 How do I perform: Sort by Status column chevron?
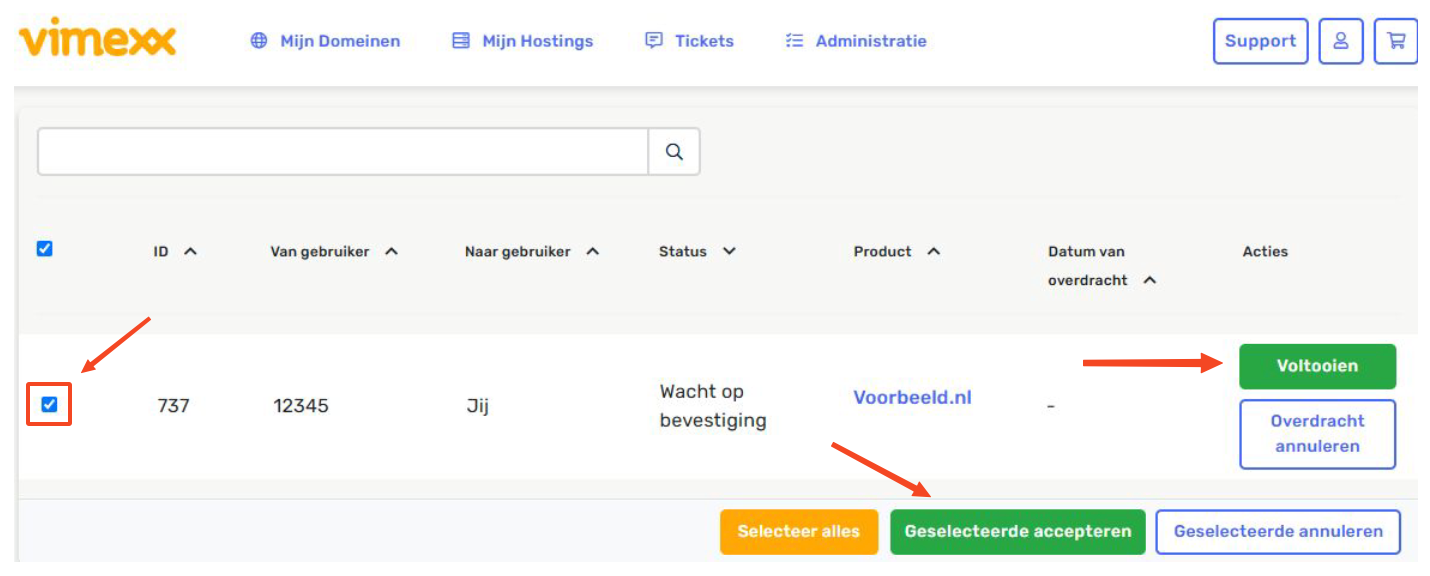(729, 252)
